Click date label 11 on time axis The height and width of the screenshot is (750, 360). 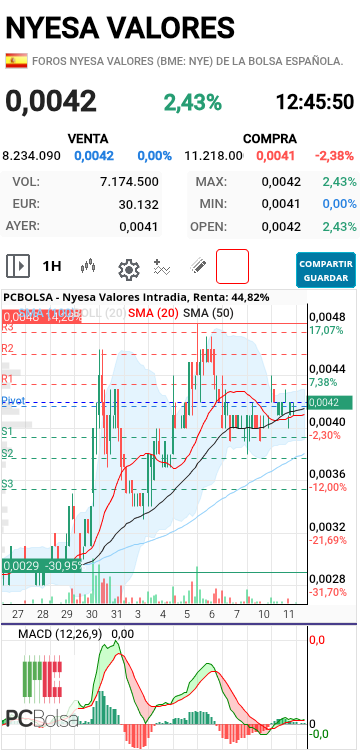coord(289,614)
